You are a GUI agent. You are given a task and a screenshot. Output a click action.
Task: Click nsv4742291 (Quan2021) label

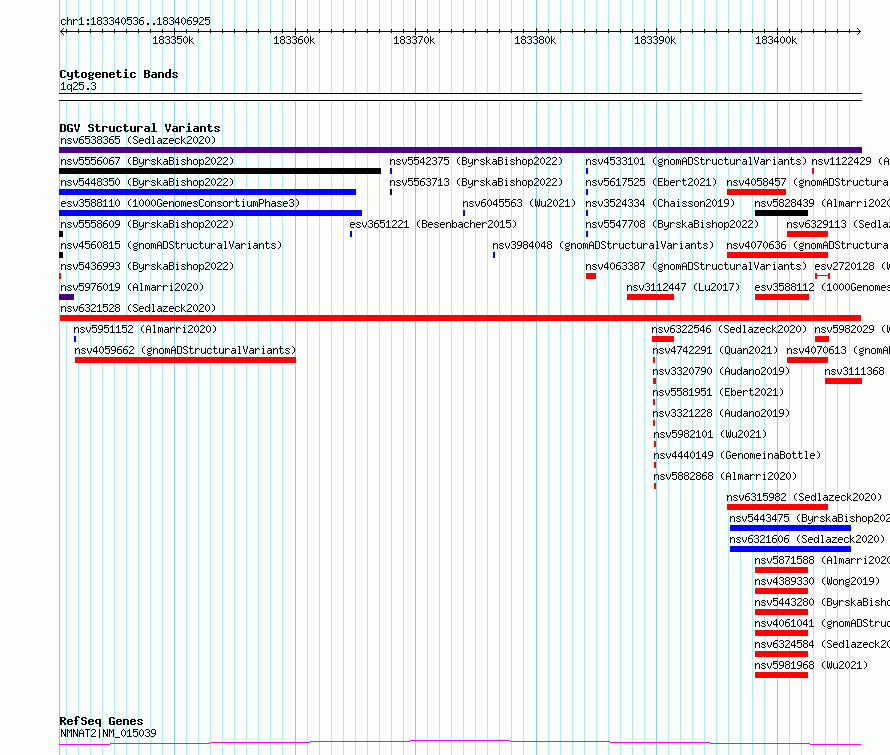coord(715,350)
